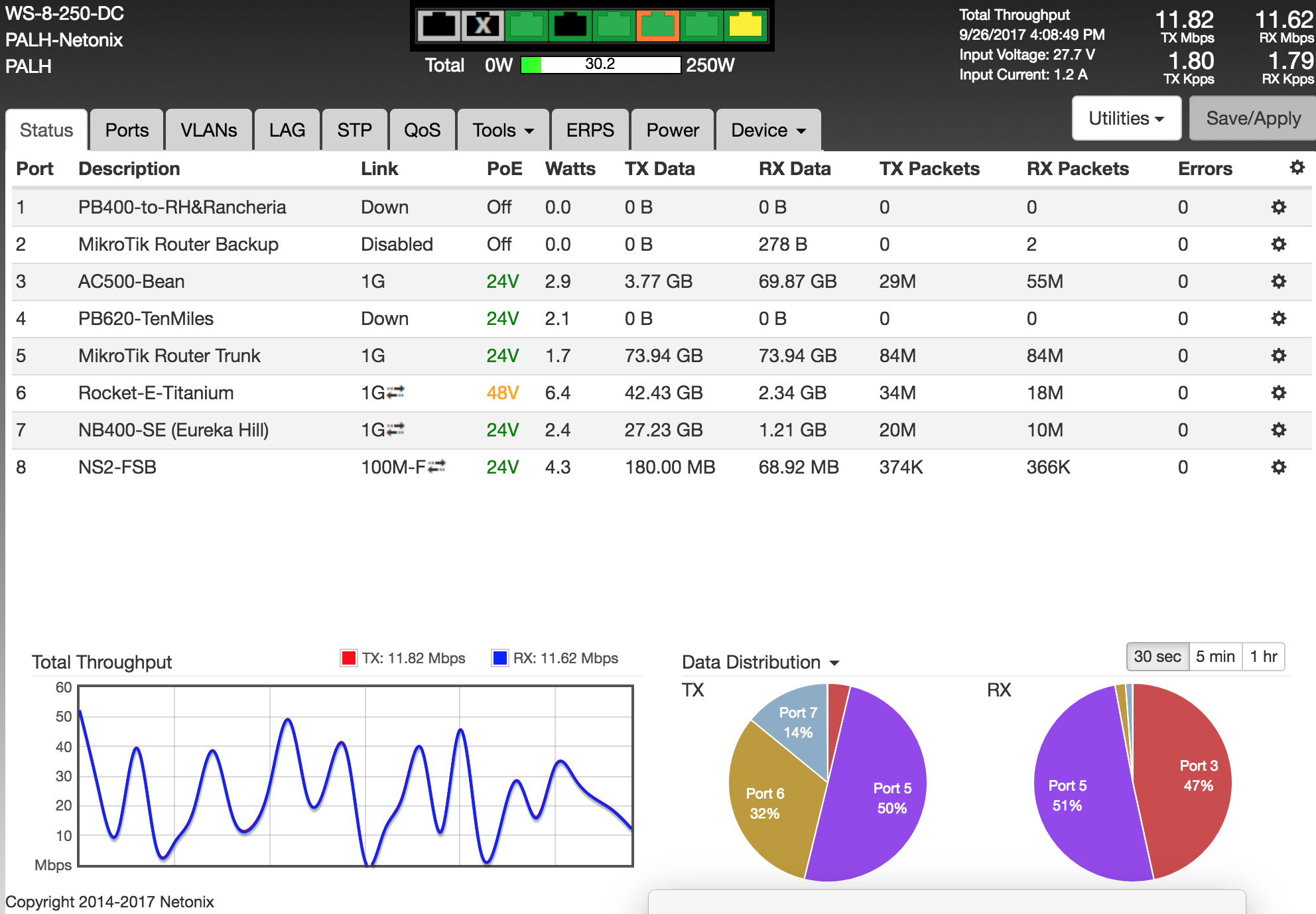Expand the Tools dropdown menu
1316x914 pixels.
click(x=503, y=130)
